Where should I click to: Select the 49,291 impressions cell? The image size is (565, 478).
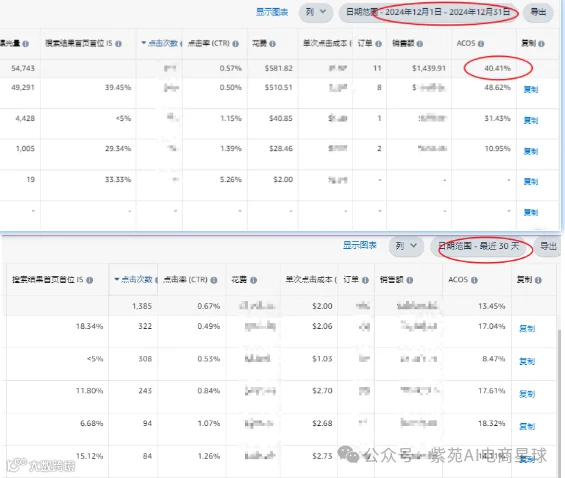point(23,87)
